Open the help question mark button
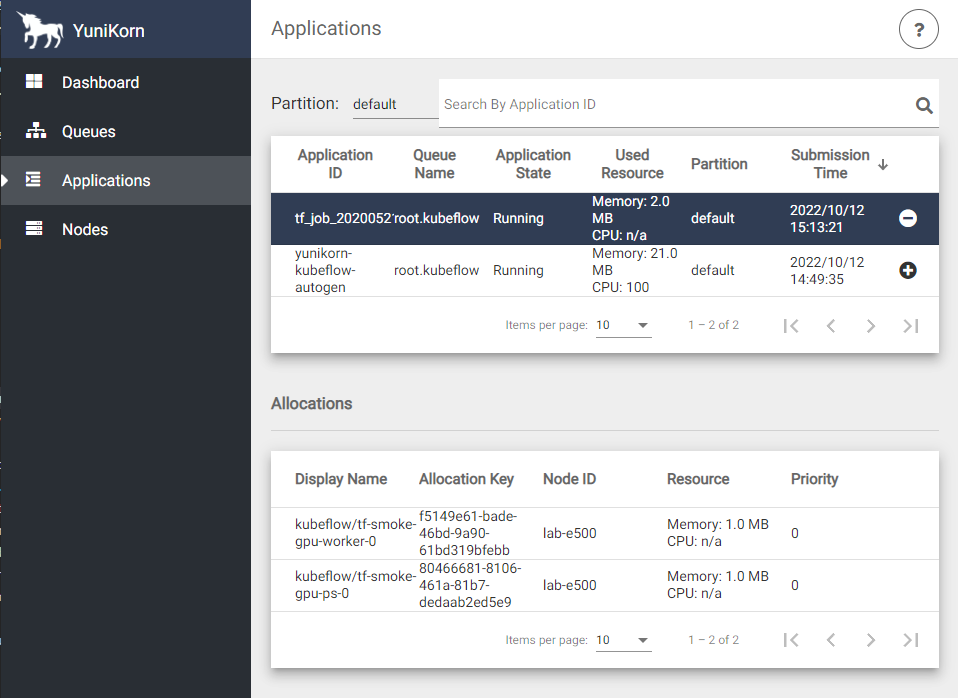The width and height of the screenshot is (958, 698). (x=919, y=29)
